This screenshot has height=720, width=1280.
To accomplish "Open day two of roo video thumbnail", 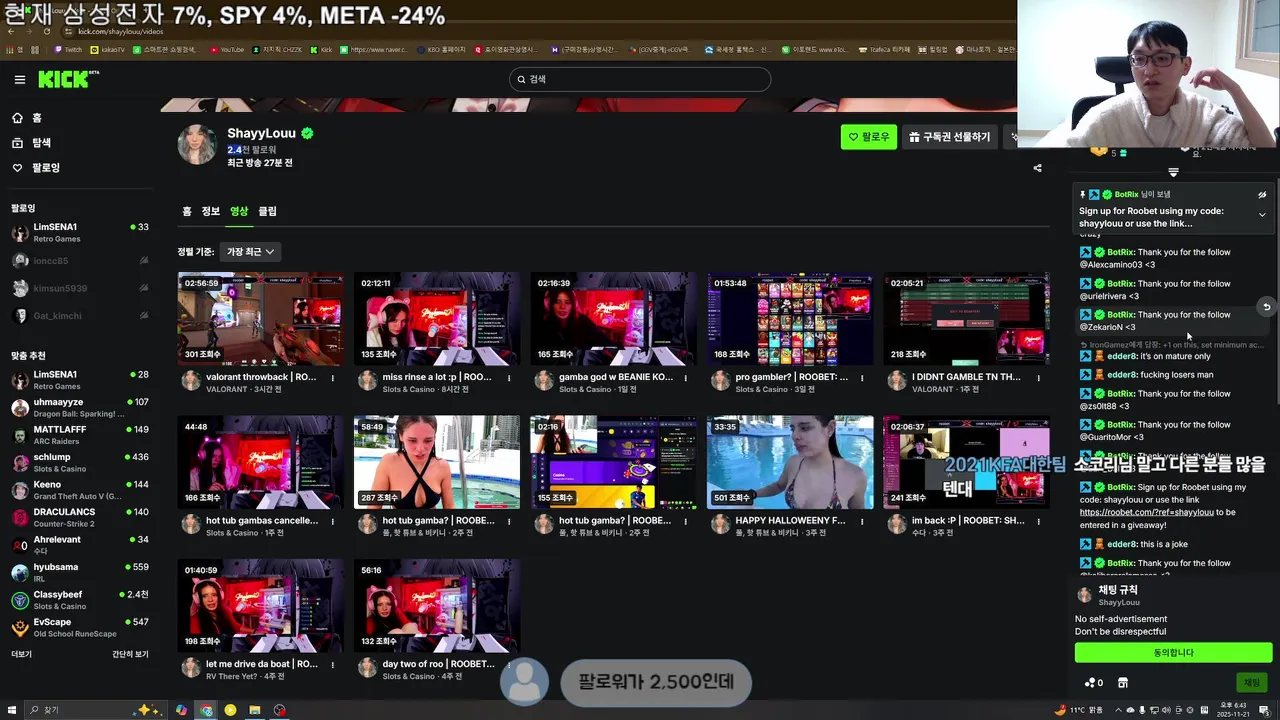I will [437, 606].
